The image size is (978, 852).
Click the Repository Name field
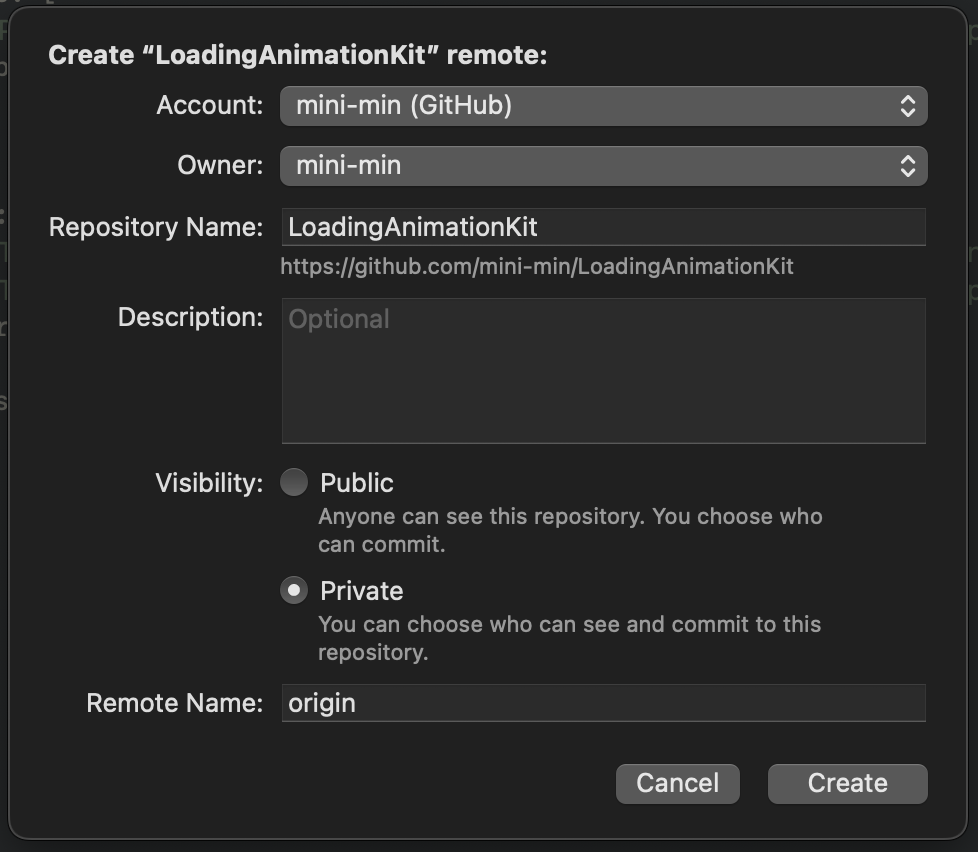(603, 227)
